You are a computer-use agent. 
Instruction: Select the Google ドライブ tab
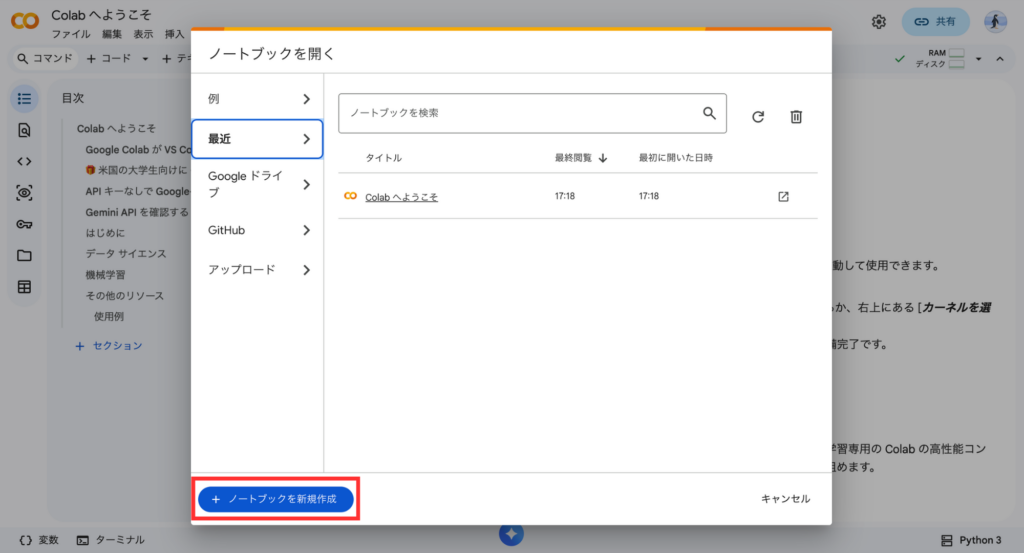257,185
